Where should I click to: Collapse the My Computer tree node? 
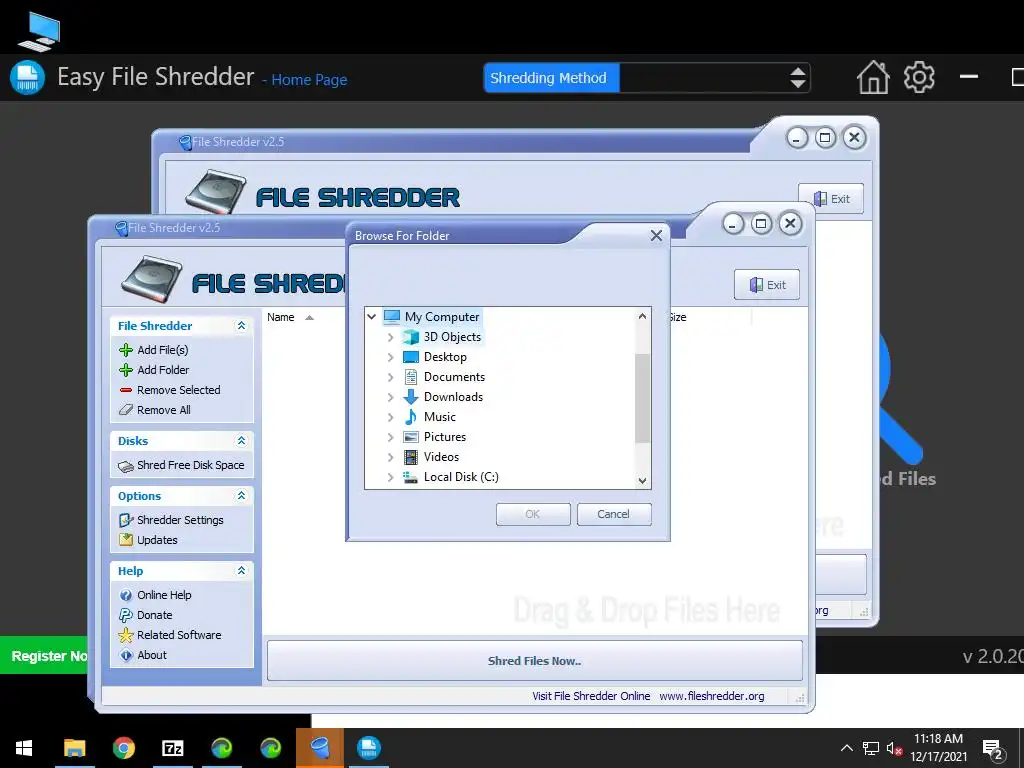point(372,317)
